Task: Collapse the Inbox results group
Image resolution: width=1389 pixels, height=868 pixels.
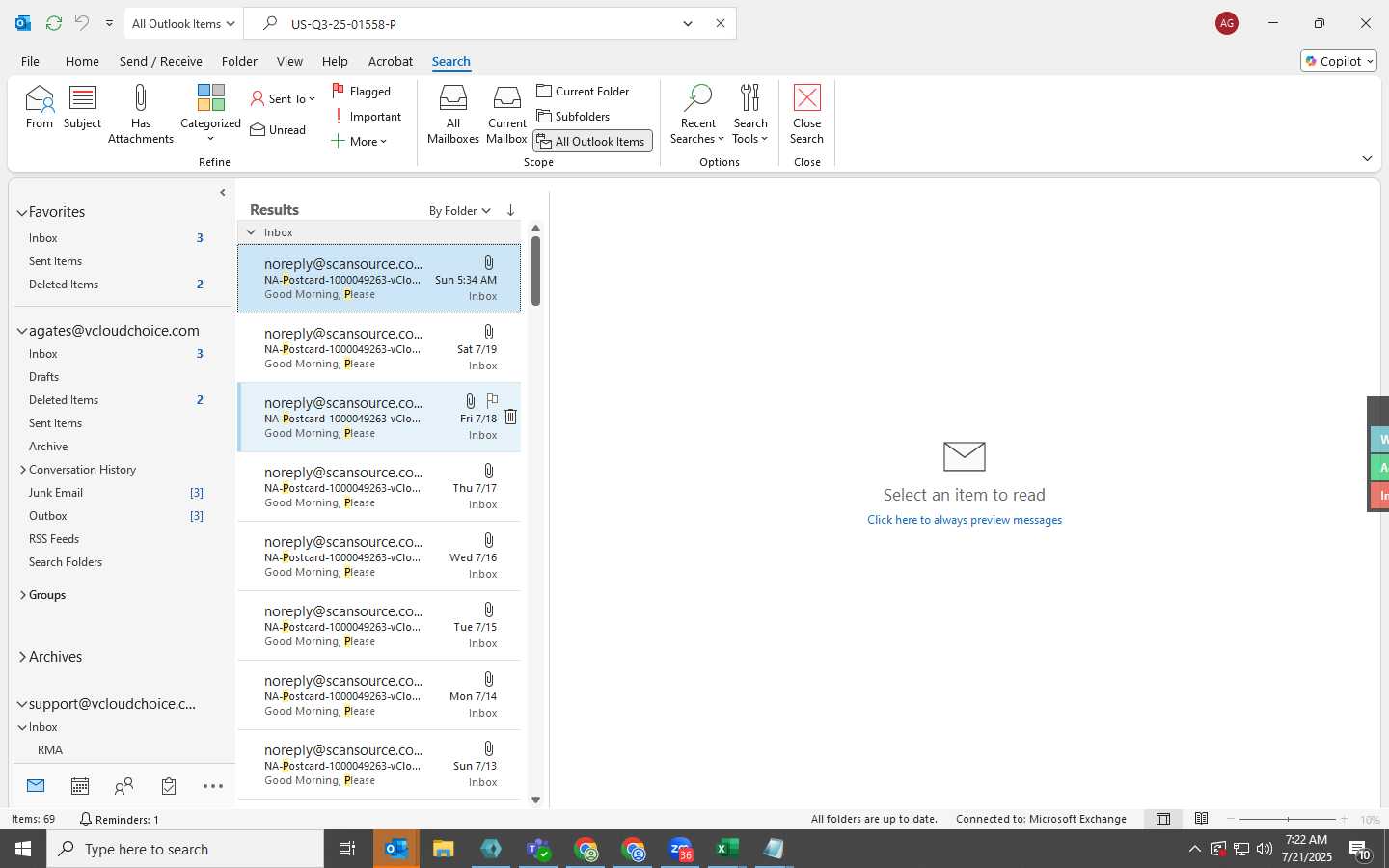Action: pyautogui.click(x=251, y=232)
